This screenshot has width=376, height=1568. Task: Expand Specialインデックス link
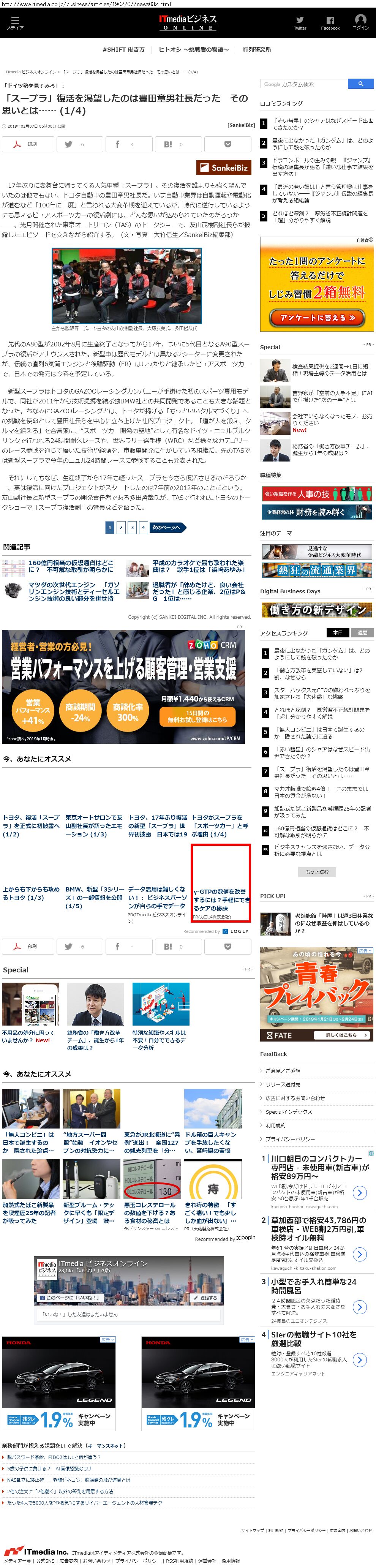(289, 1112)
